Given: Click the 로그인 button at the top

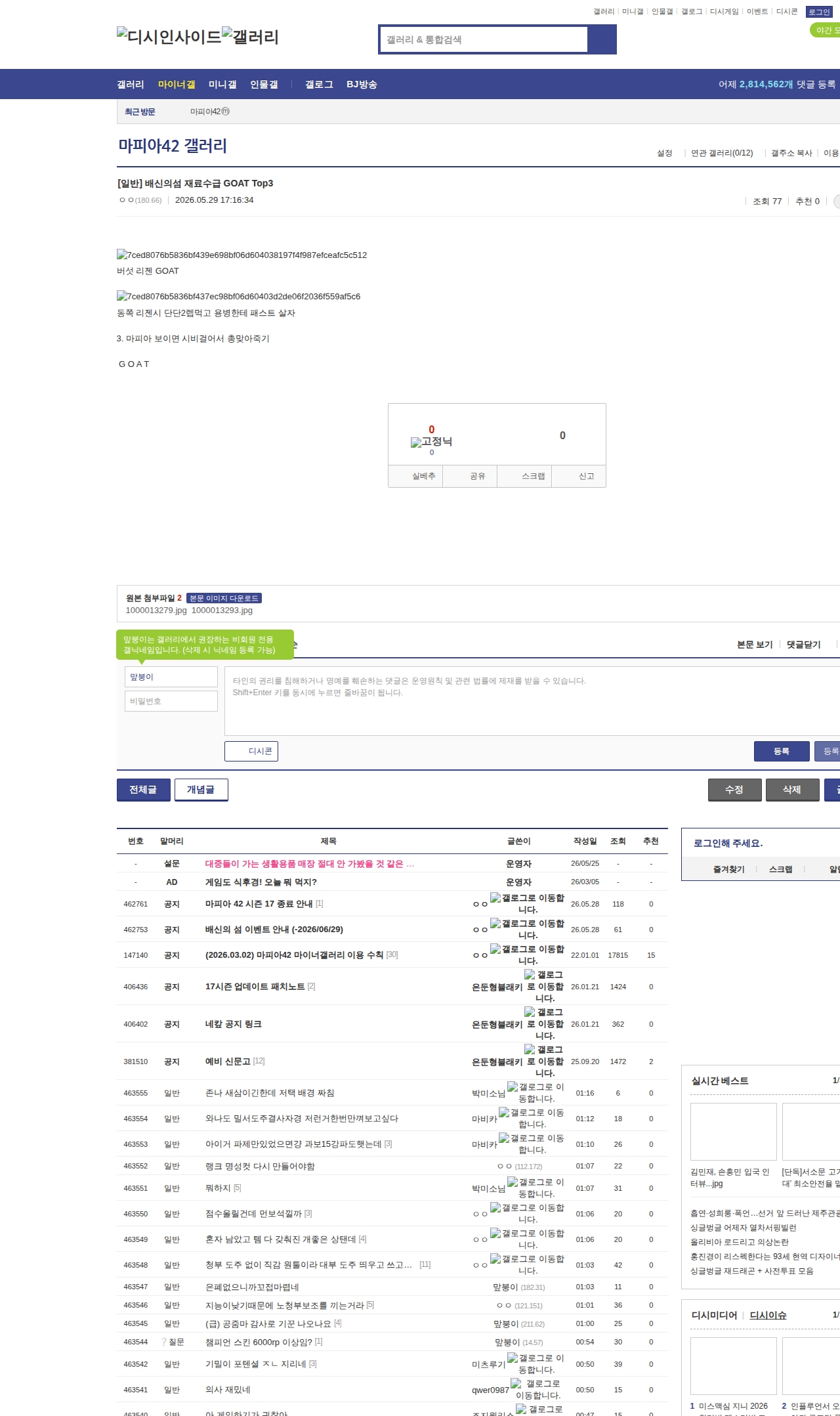Looking at the screenshot, I should pyautogui.click(x=819, y=12).
